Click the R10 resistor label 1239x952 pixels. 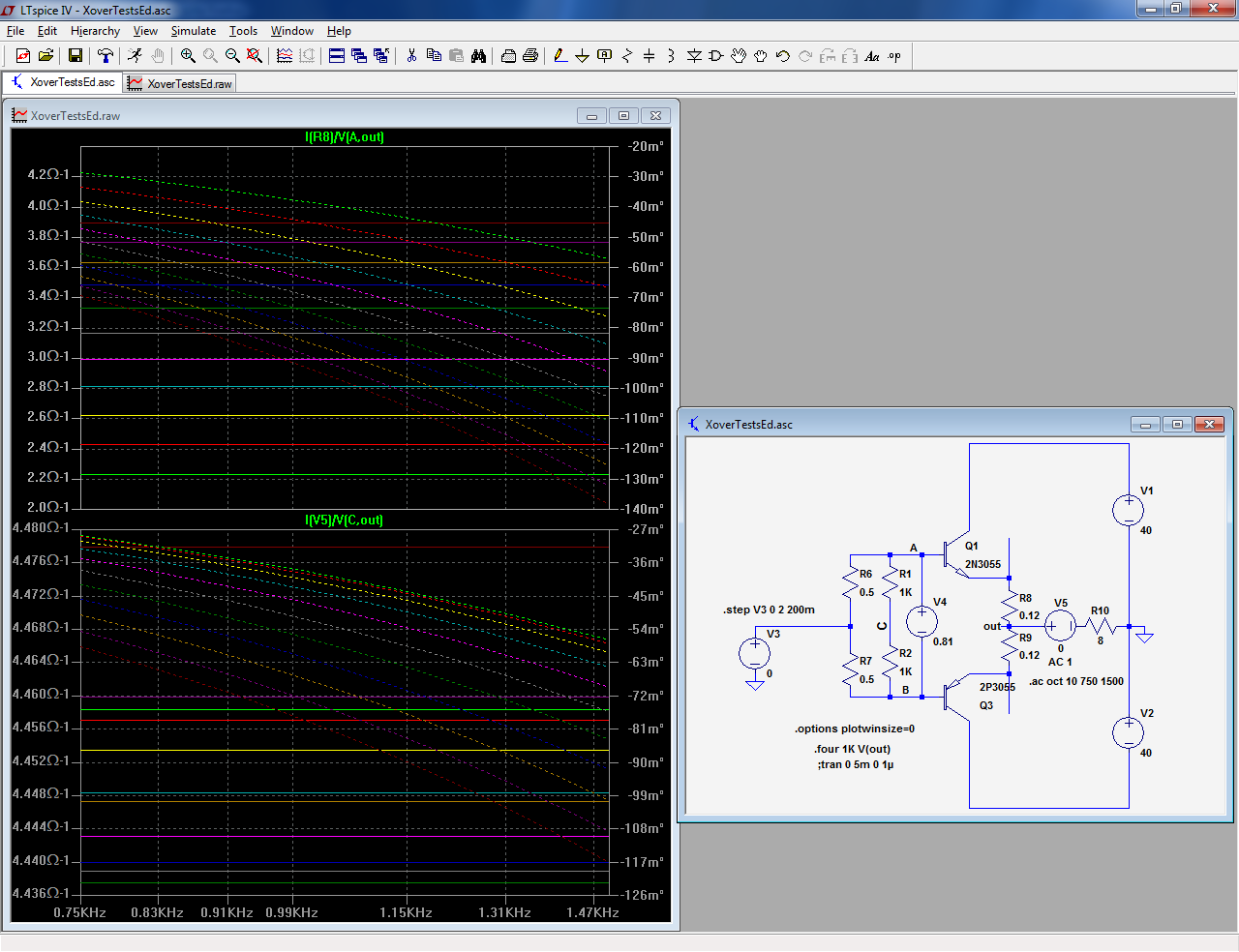[x=1100, y=610]
